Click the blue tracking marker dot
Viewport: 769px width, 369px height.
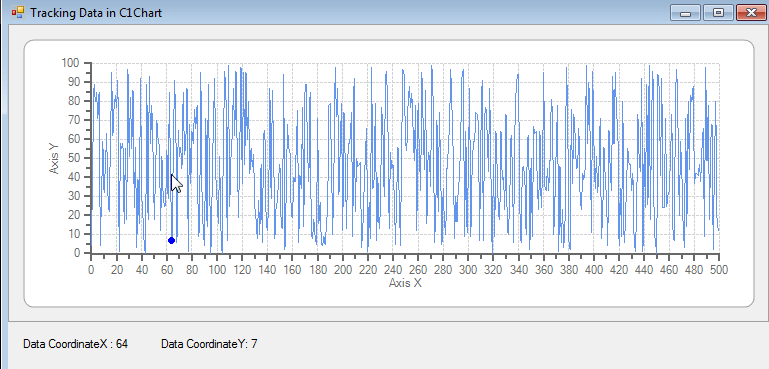[171, 240]
